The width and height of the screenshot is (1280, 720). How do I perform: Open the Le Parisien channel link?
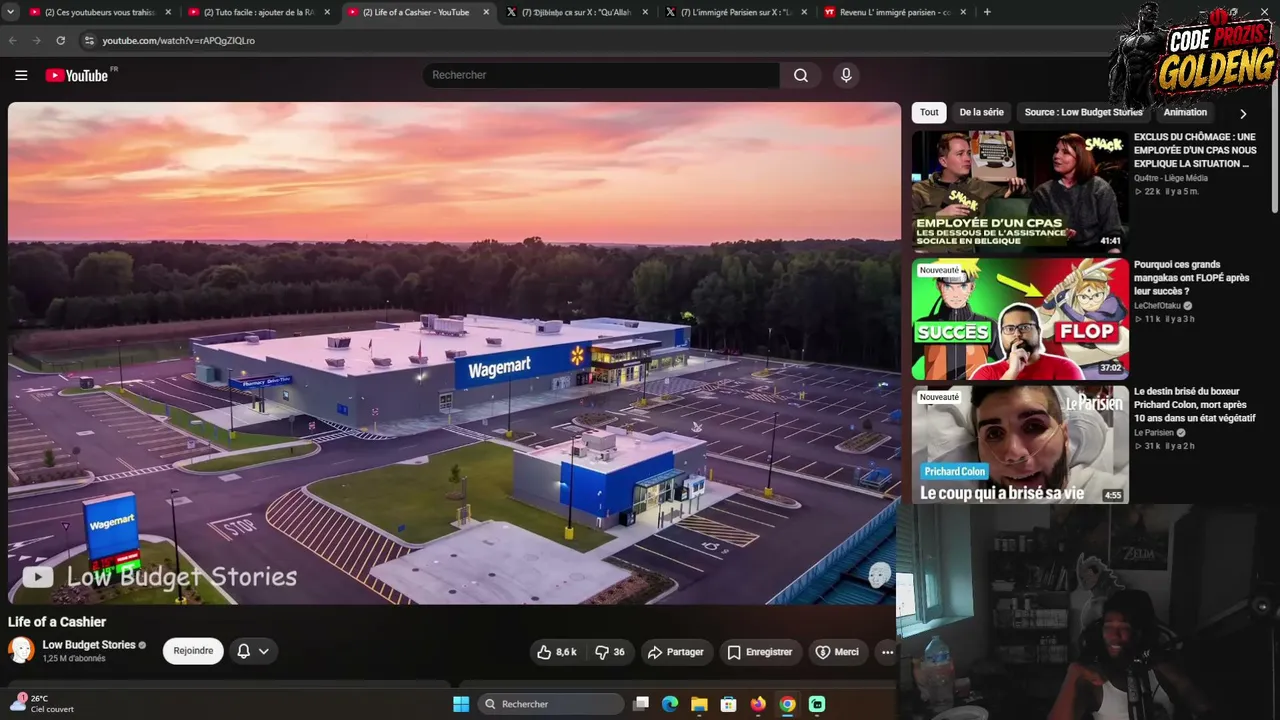point(1154,433)
